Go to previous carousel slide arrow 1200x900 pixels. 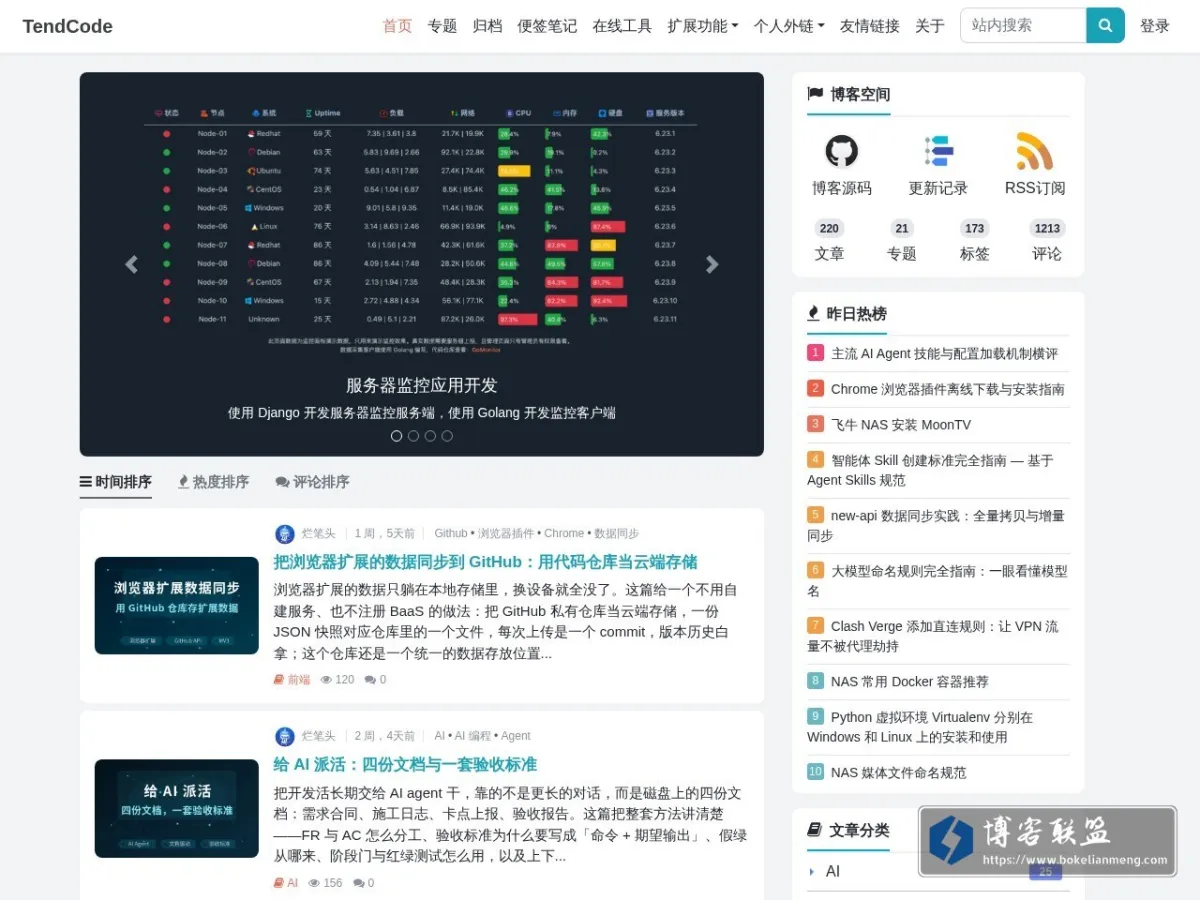click(131, 264)
